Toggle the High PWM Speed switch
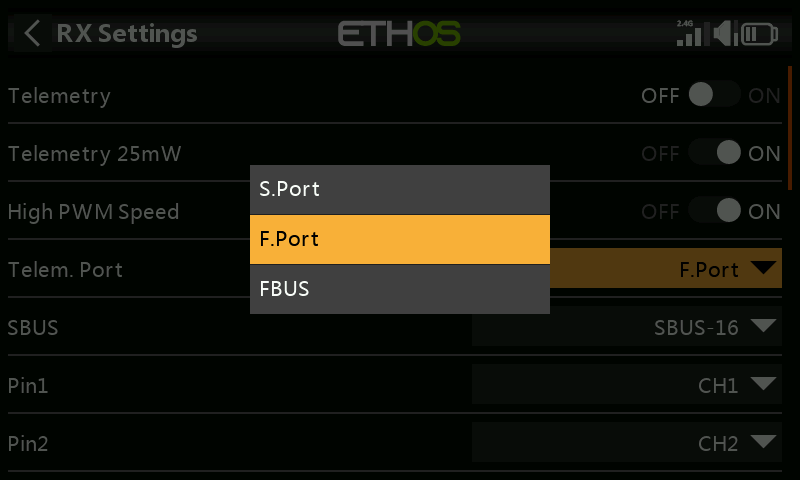Screen dimensions: 800x480 [714, 210]
